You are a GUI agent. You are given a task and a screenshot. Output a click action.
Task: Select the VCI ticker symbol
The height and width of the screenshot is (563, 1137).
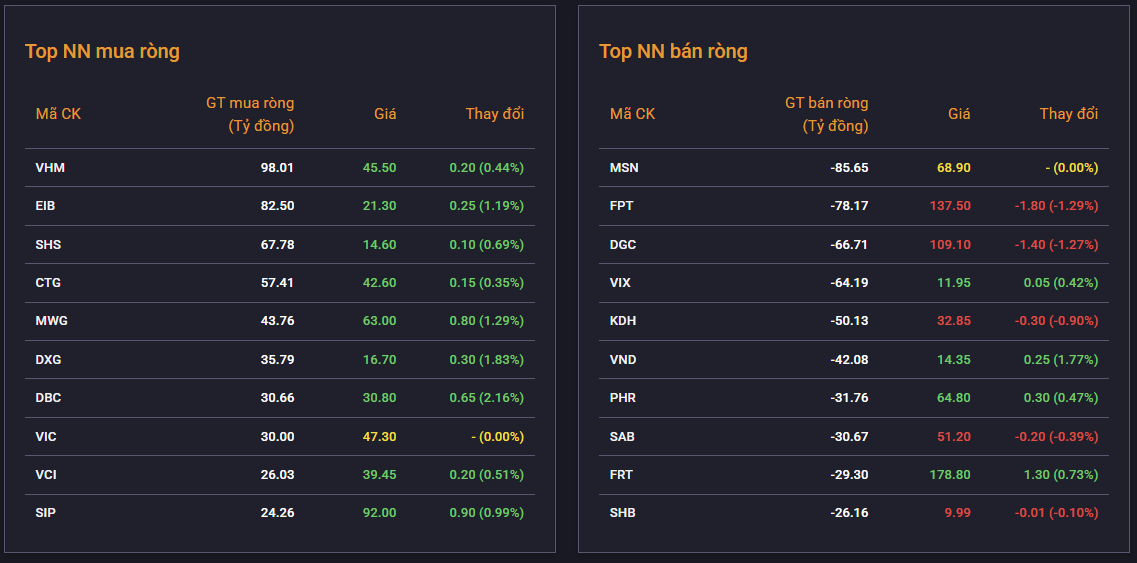(46, 475)
